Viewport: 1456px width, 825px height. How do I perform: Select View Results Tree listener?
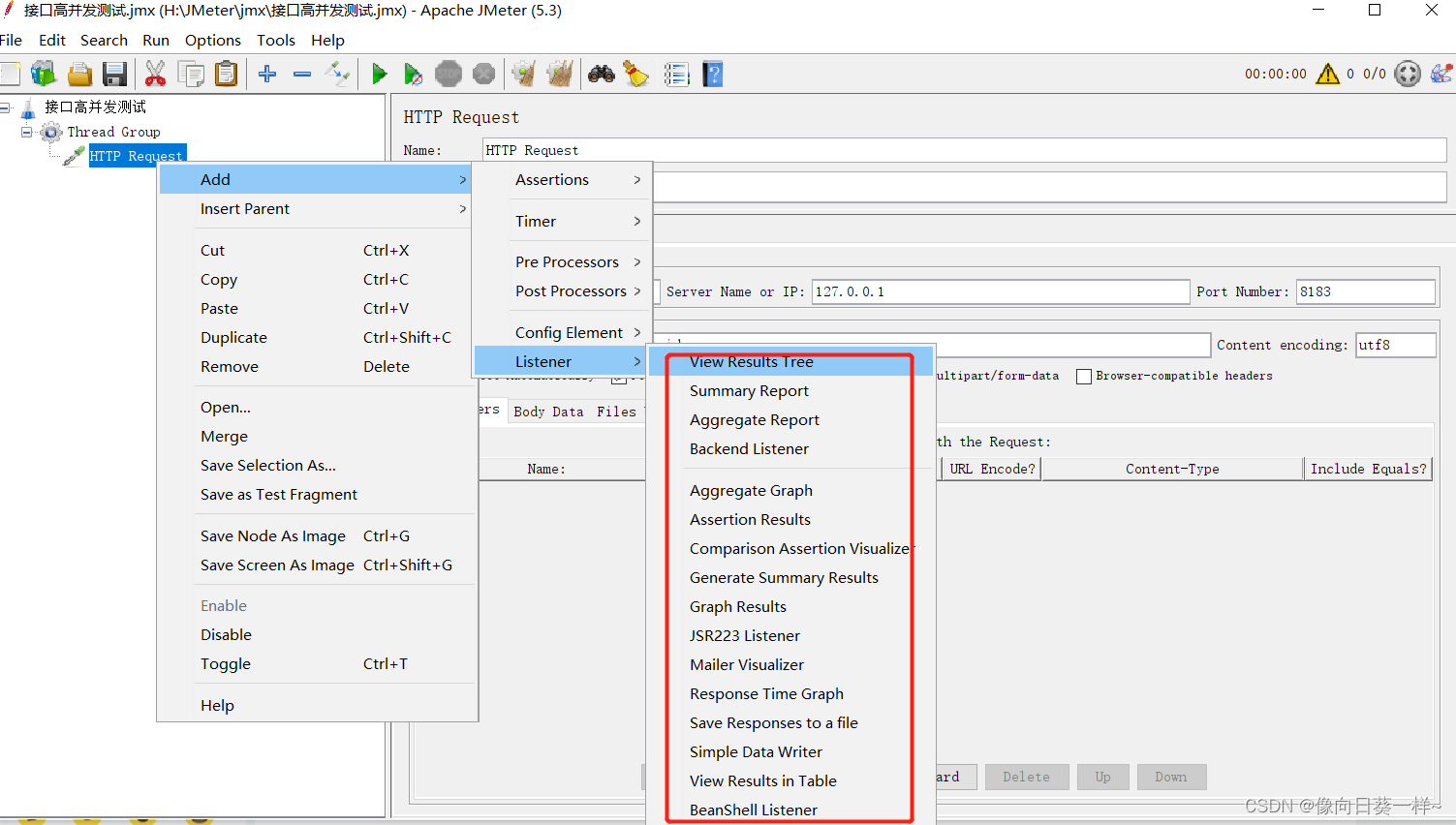790,362
